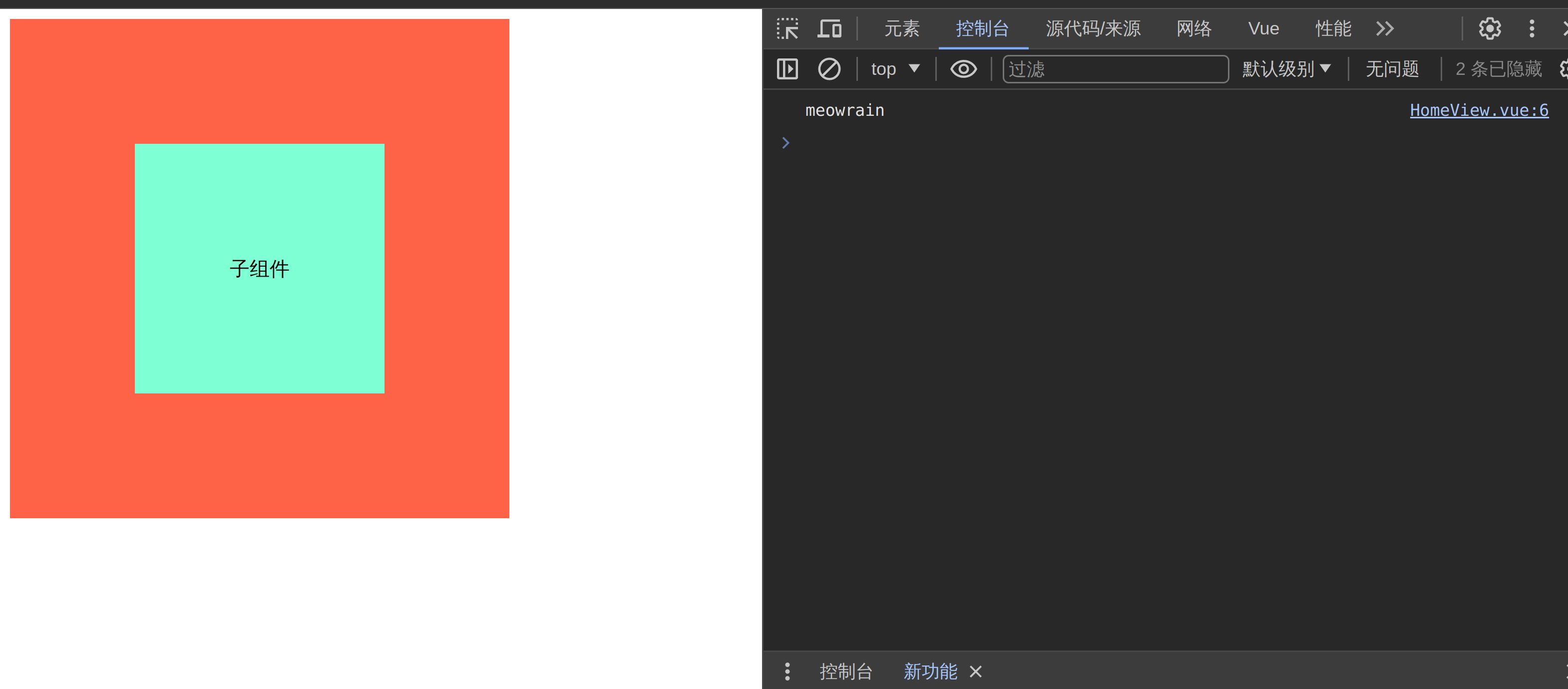1568x689 pixels.
Task: Toggle the device toolbar emulation icon
Action: click(x=829, y=28)
